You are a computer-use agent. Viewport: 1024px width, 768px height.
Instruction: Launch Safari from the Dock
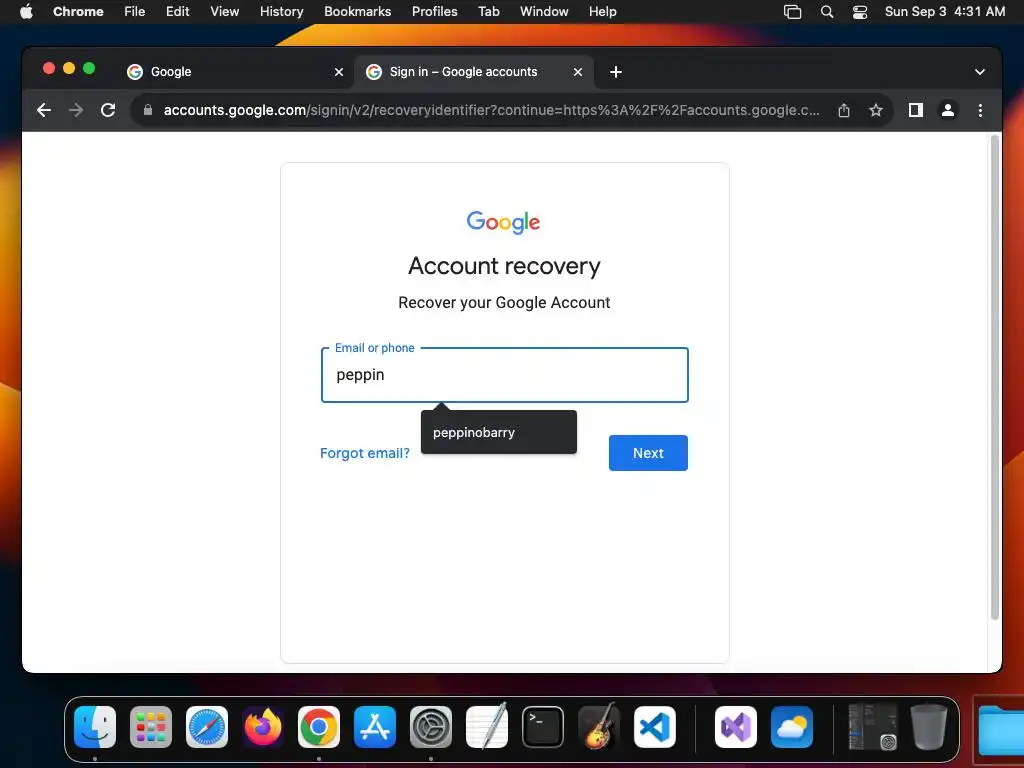tap(207, 727)
